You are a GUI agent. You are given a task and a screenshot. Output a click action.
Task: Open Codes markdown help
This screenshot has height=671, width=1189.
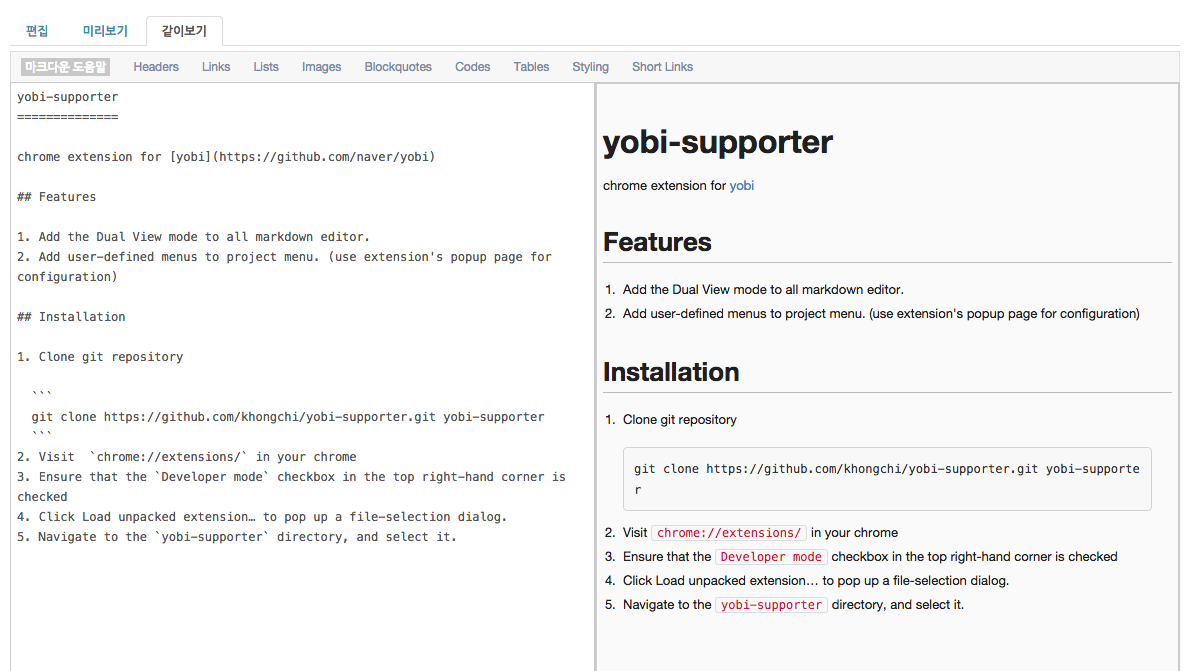[472, 67]
